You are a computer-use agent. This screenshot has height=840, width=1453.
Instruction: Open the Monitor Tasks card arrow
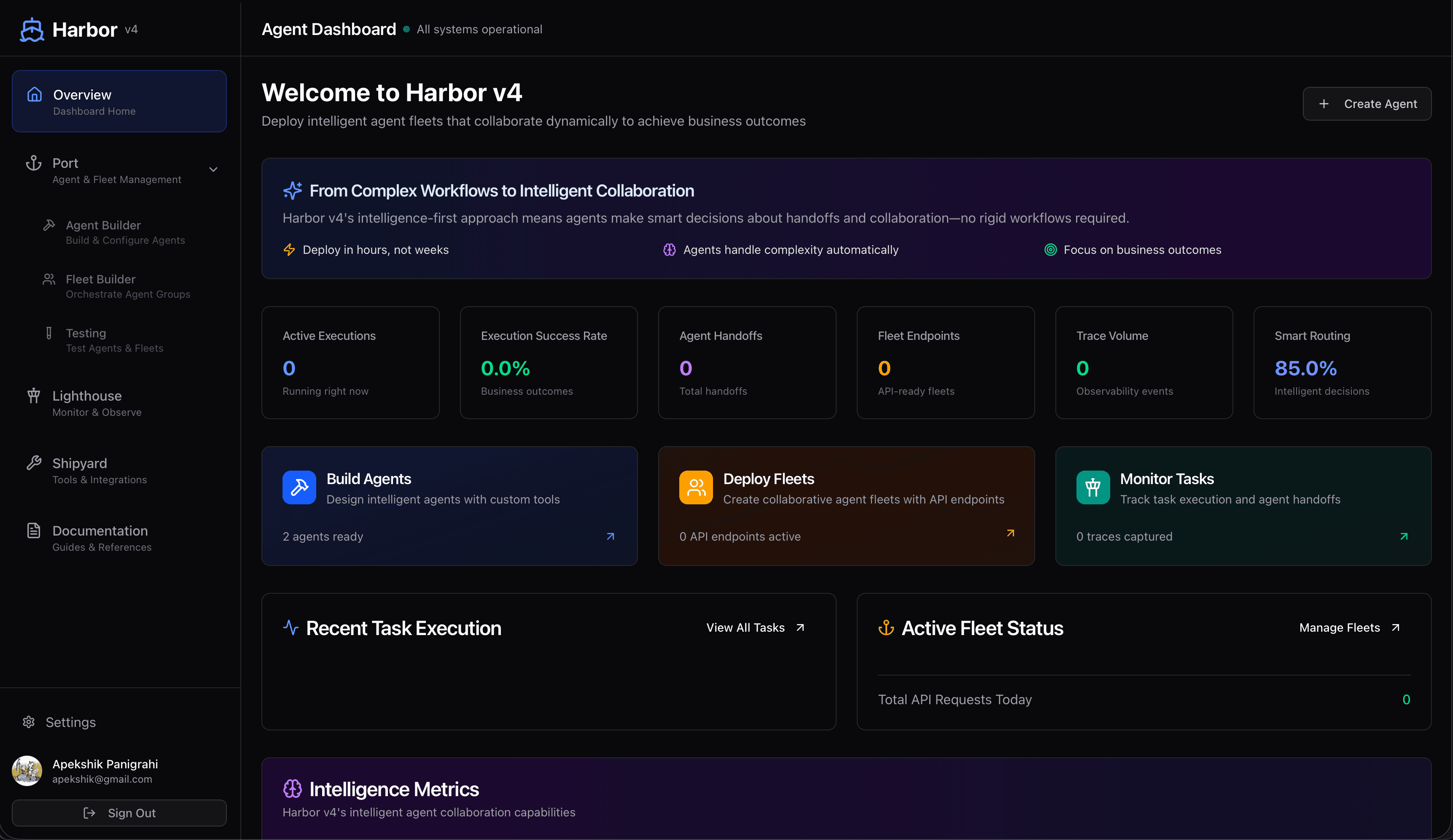[1403, 536]
